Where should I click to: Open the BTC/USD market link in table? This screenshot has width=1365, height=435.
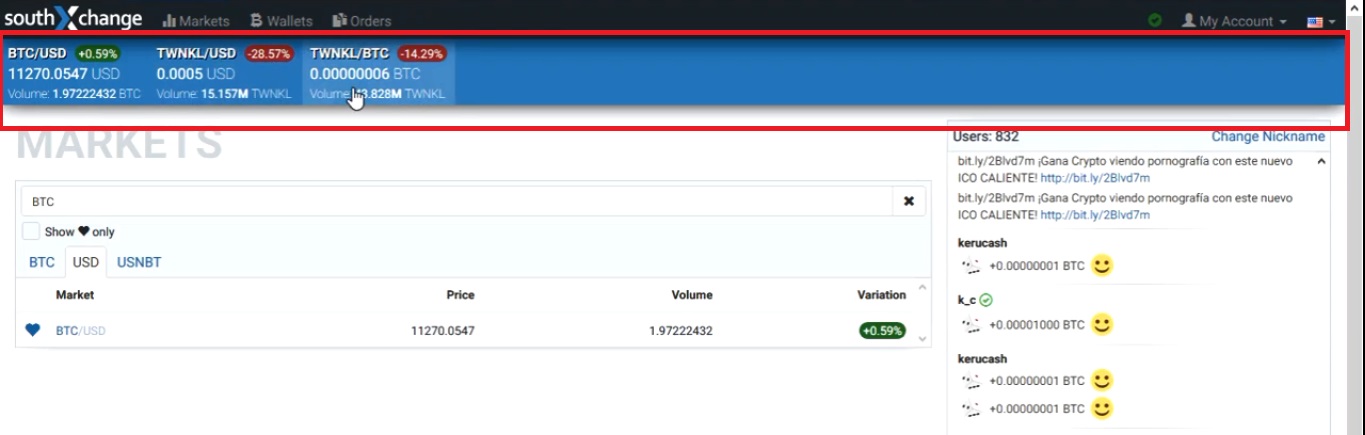click(80, 331)
